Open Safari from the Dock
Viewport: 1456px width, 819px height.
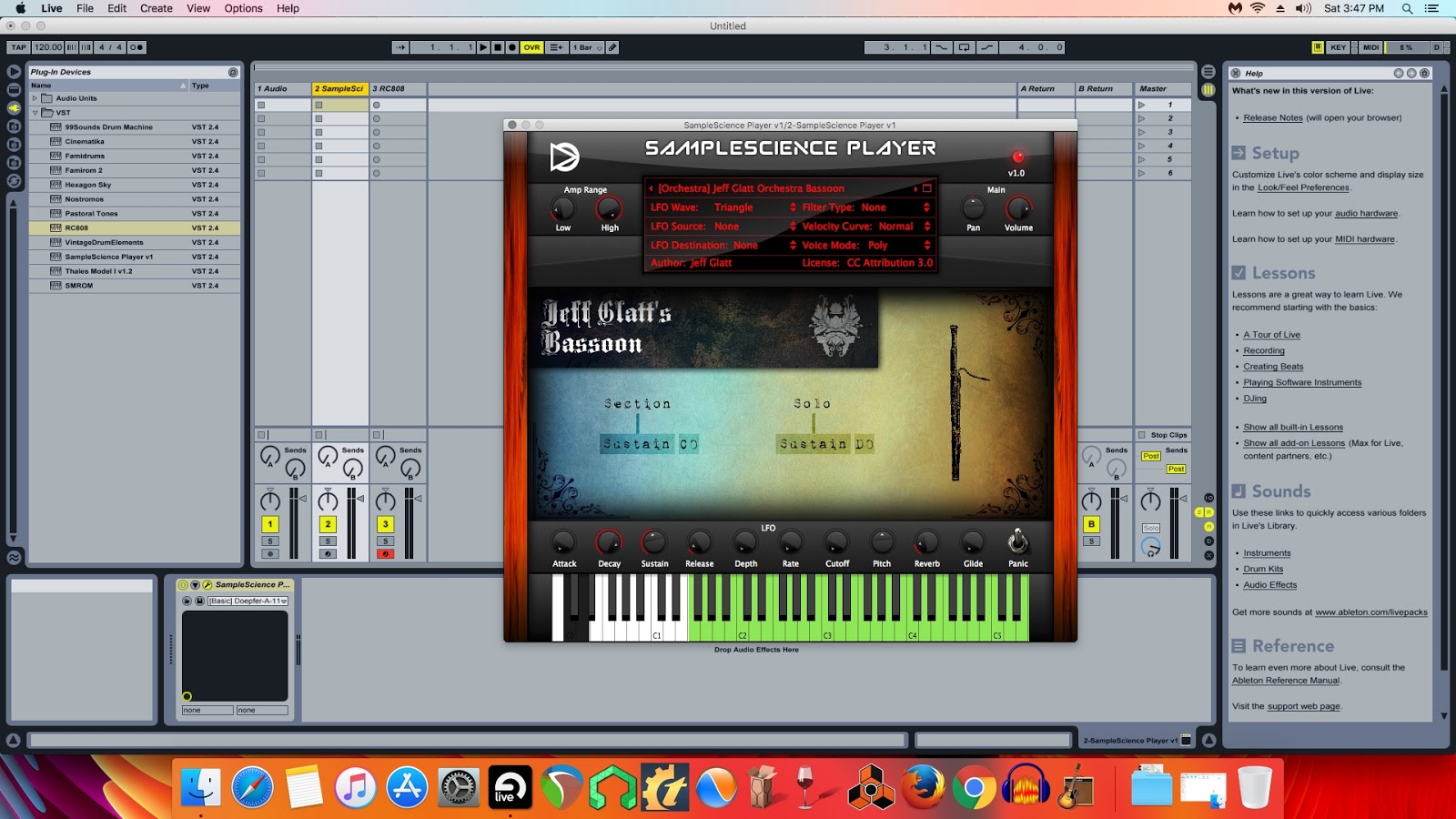tap(252, 786)
